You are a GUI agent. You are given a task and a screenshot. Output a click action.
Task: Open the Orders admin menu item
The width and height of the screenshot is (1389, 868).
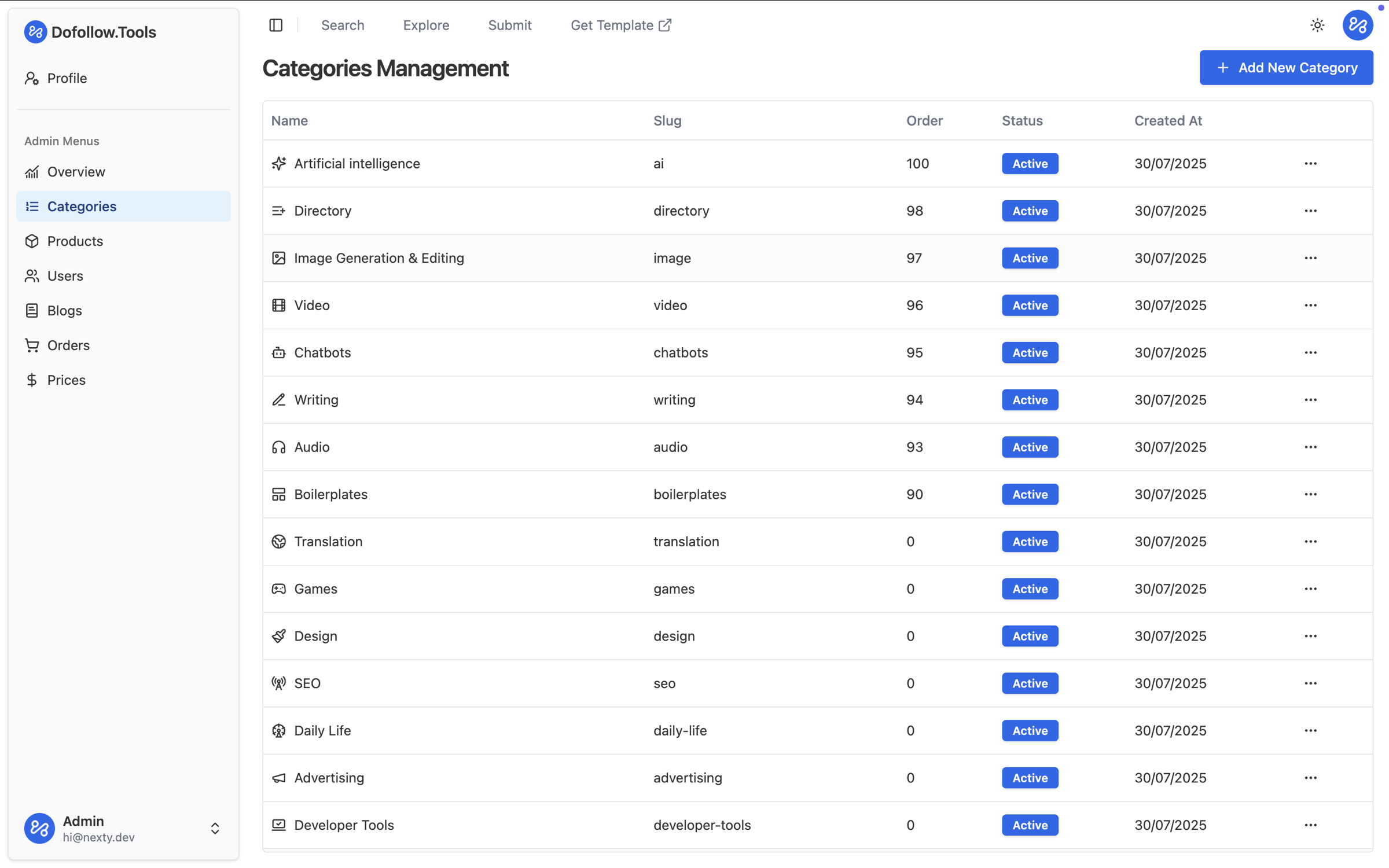68,345
